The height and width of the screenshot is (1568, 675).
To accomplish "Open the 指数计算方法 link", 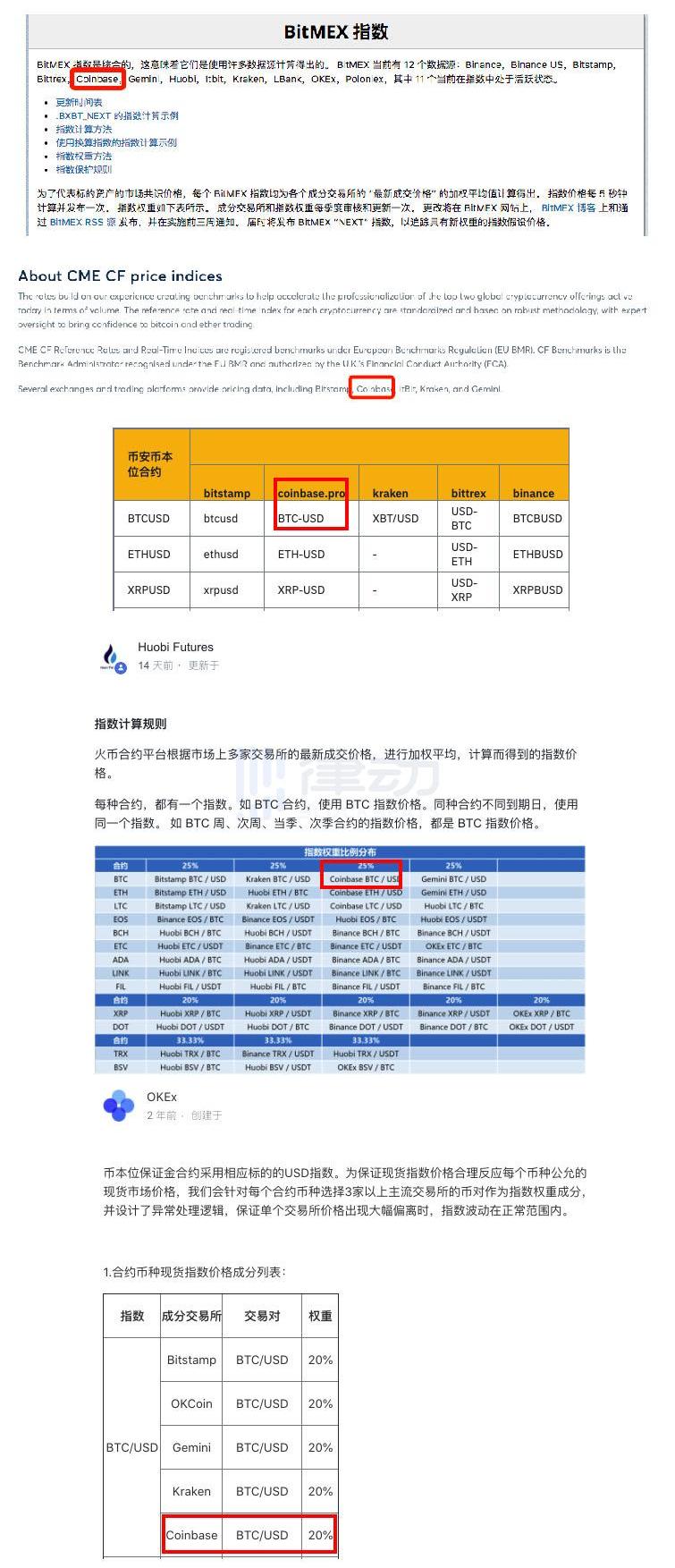I will (84, 129).
